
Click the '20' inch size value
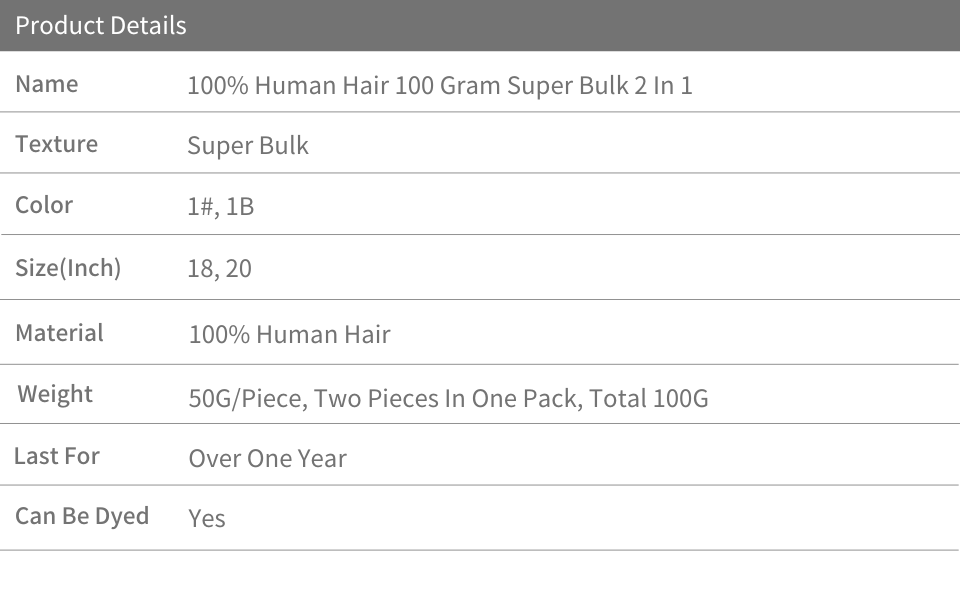[239, 269]
